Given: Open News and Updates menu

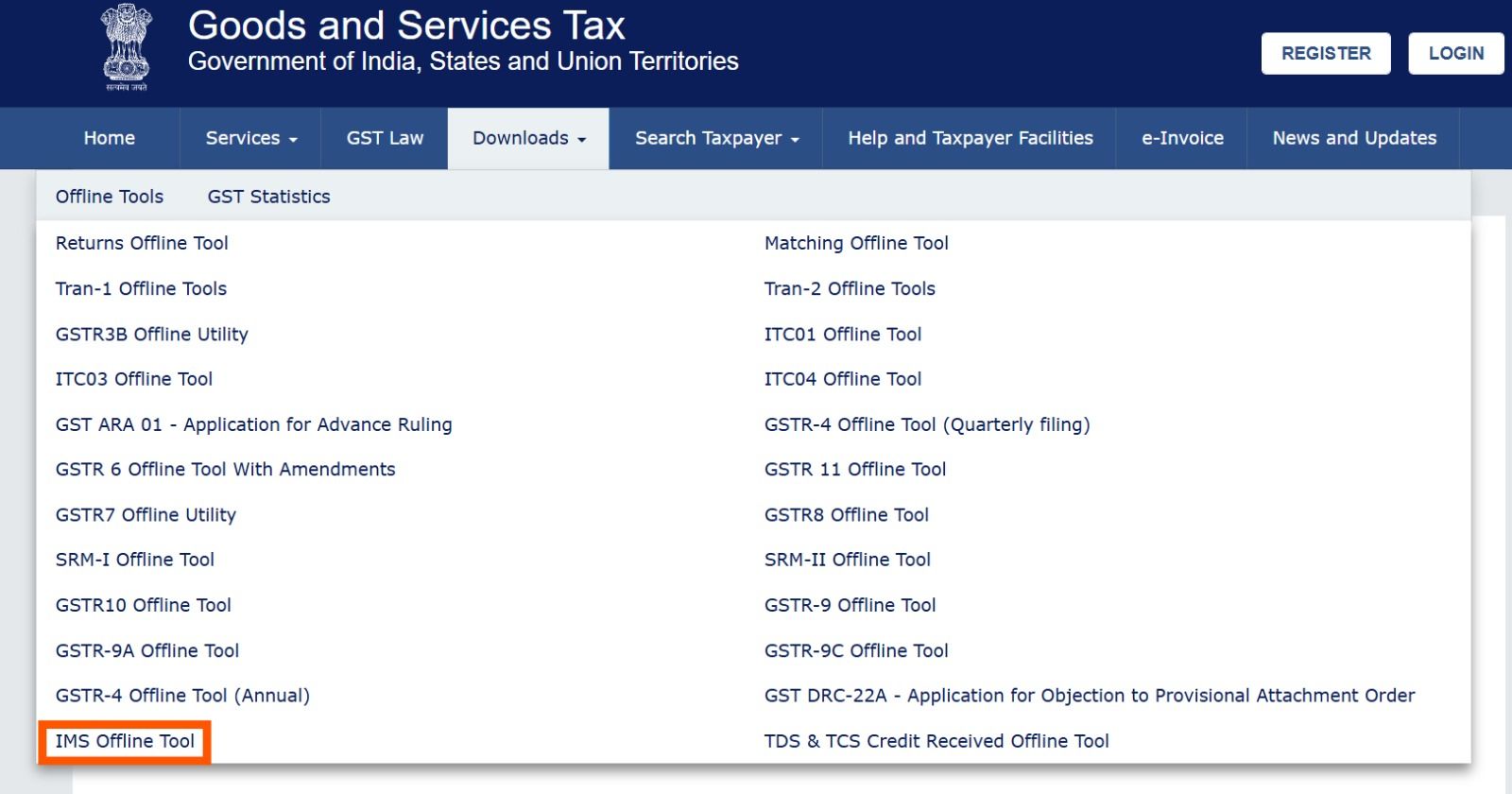Looking at the screenshot, I should 1354,138.
